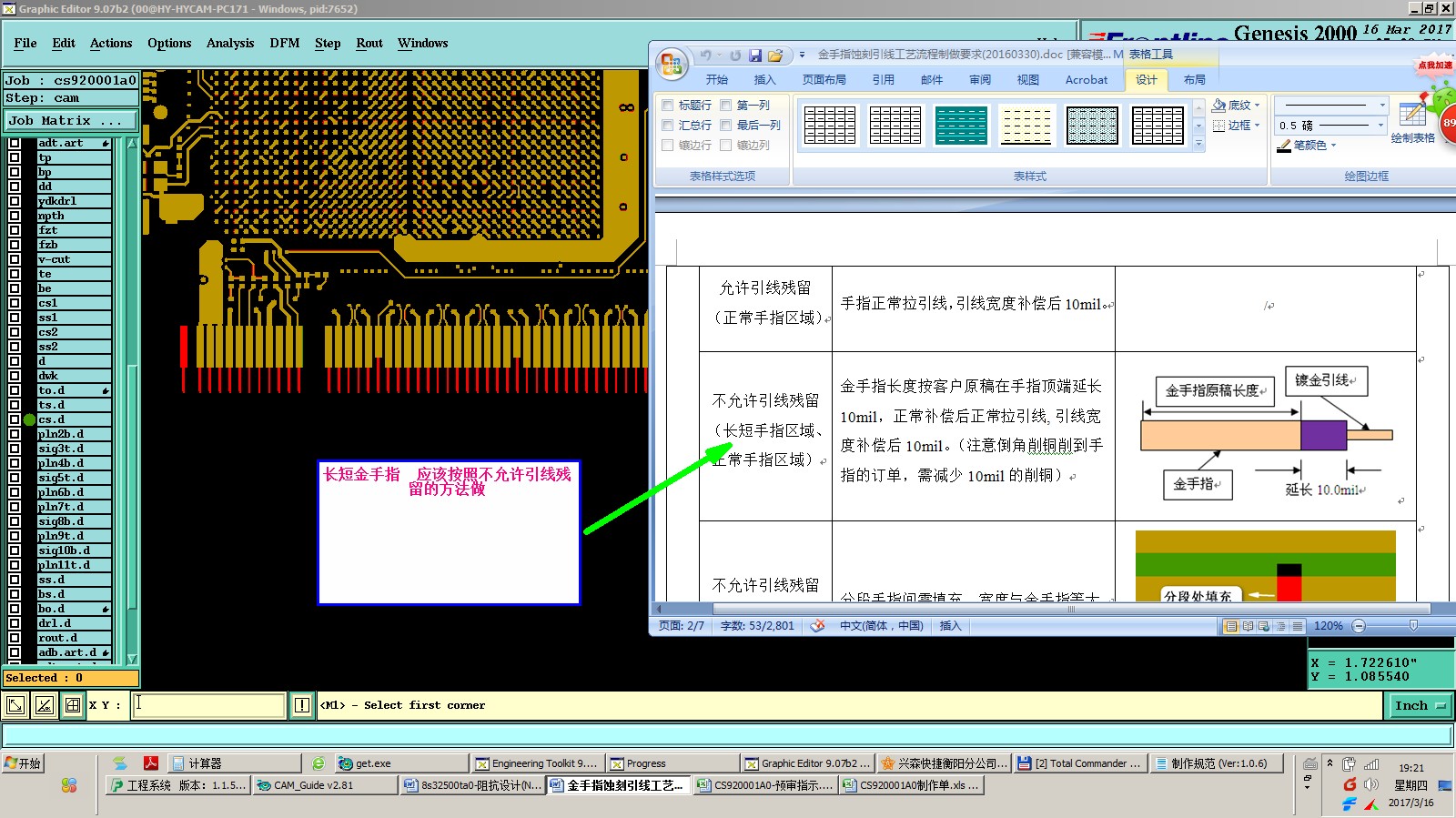Select the yellow dashed table style thumbnail
1456x818 pixels.
point(1026,125)
